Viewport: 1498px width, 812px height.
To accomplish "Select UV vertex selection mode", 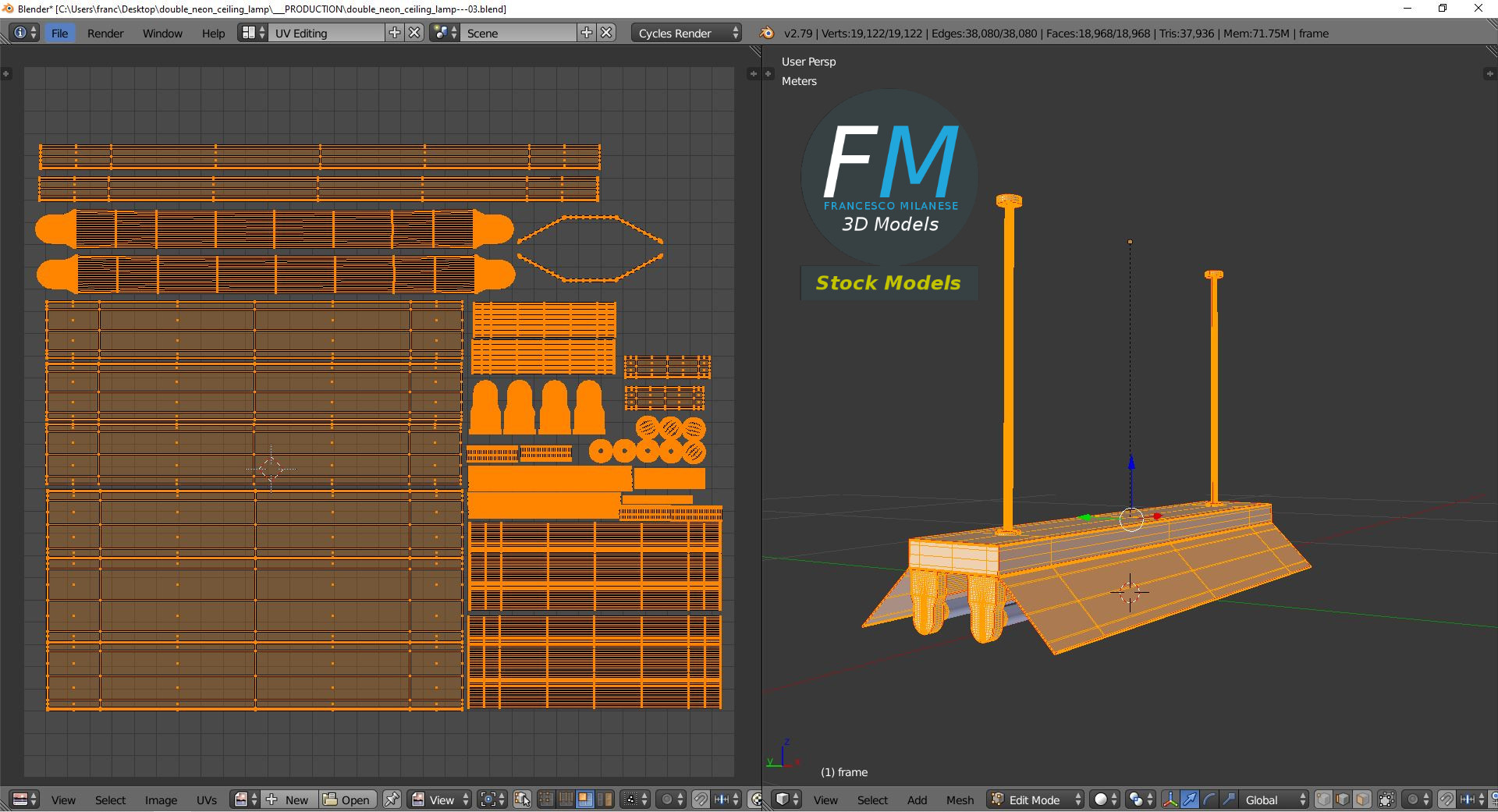I will 546,800.
